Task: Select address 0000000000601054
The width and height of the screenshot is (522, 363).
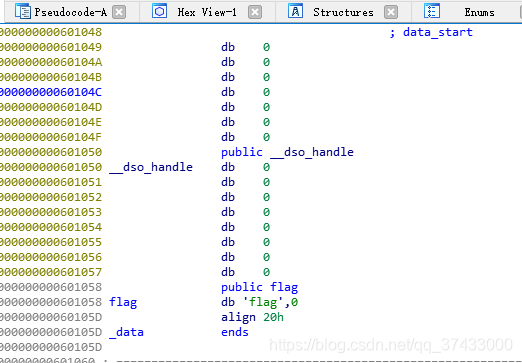Action: point(51,227)
